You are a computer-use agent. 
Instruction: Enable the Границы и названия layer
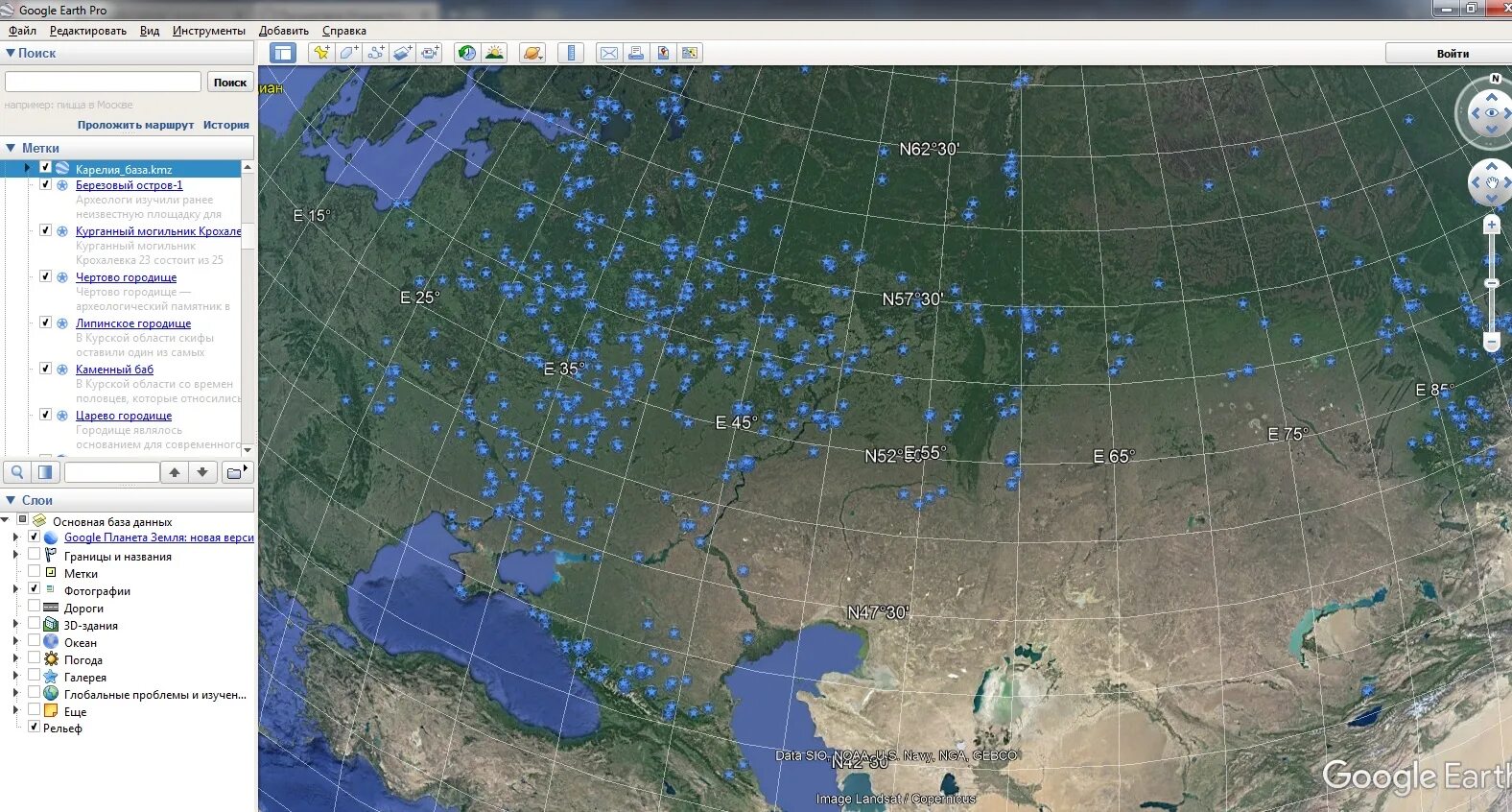34,555
